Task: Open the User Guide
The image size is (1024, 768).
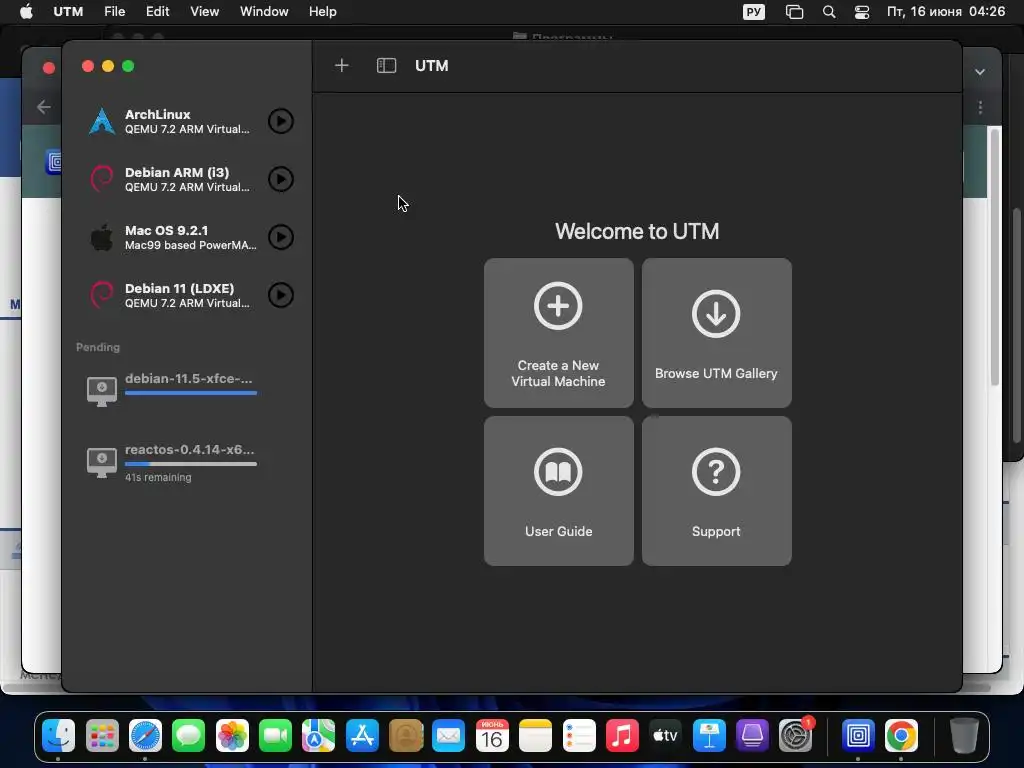Action: (x=558, y=491)
